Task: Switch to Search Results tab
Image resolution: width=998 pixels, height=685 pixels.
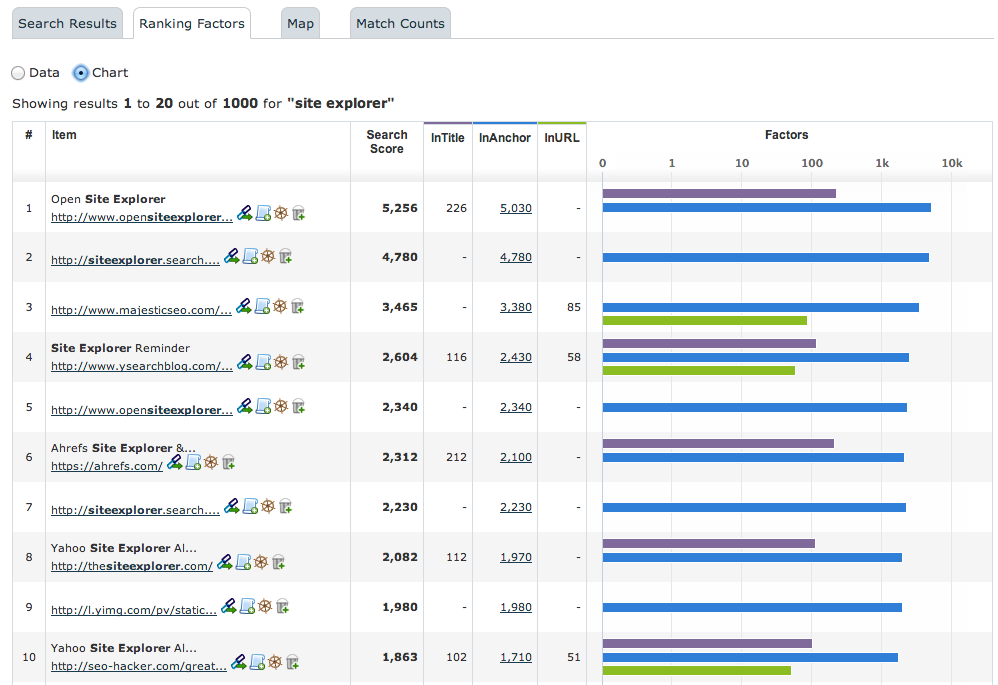Action: point(67,24)
